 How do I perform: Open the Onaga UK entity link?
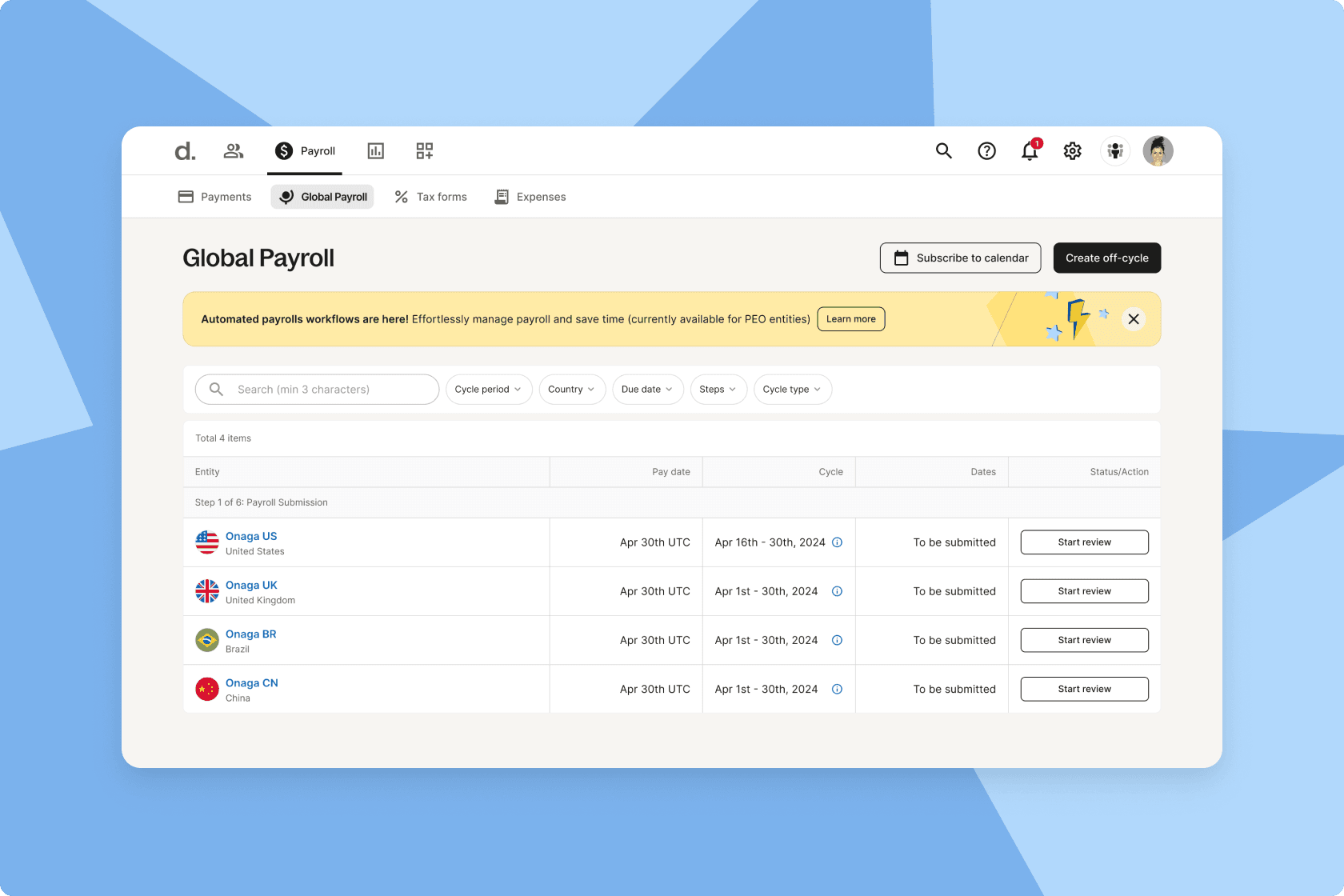pyautogui.click(x=251, y=585)
